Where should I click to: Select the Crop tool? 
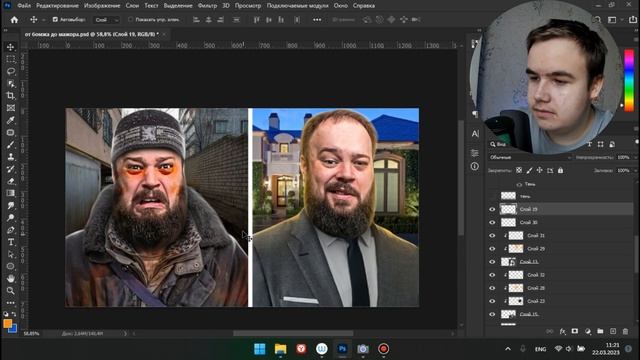[x=11, y=96]
